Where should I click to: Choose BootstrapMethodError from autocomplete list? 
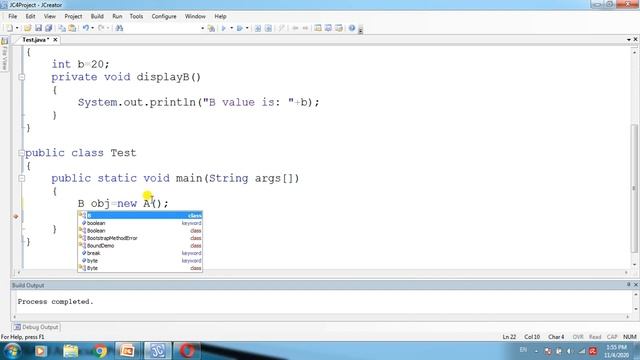pyautogui.click(x=140, y=238)
